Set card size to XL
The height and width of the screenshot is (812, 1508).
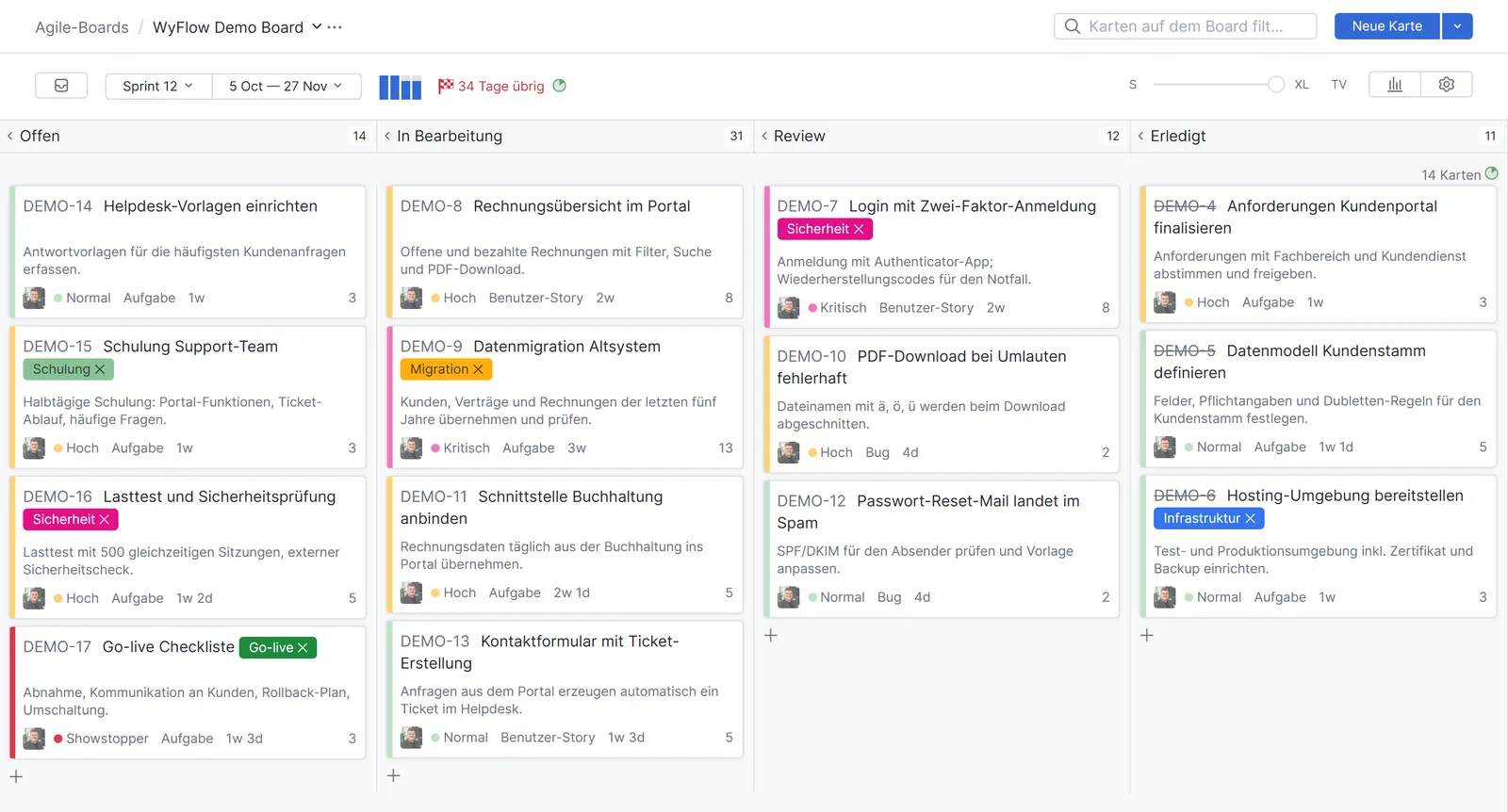coord(1302,85)
